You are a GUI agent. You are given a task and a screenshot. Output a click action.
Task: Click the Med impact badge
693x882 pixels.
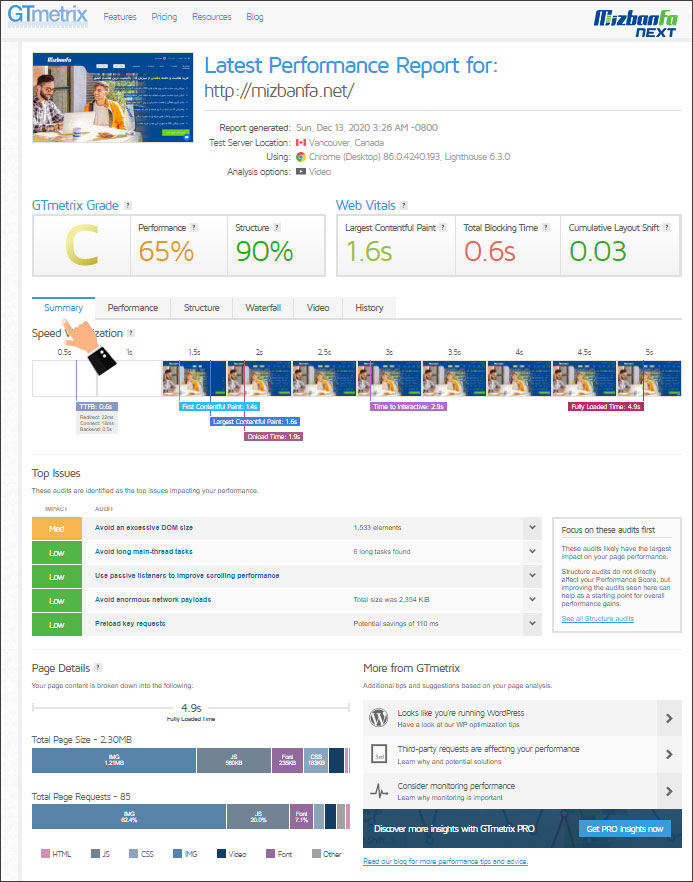57,529
